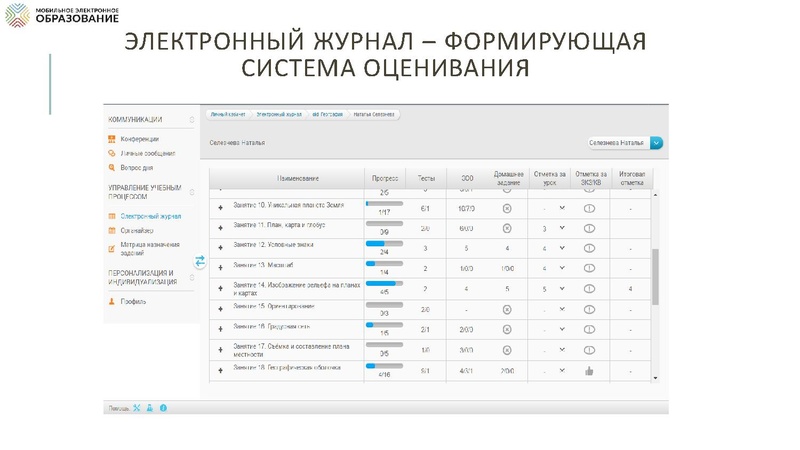Open the lesson mark dropdown for Занятие 11
800x450 pixels.
pos(562,228)
